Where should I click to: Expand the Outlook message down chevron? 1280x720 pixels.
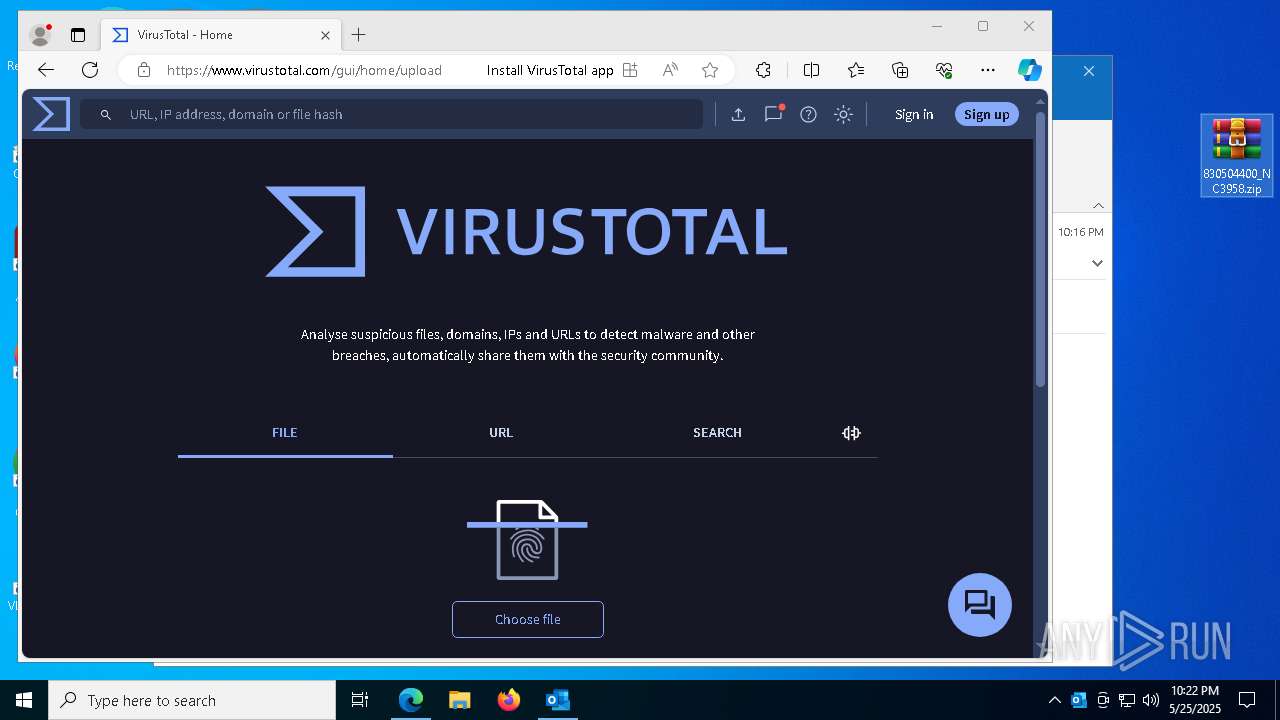(x=1097, y=263)
